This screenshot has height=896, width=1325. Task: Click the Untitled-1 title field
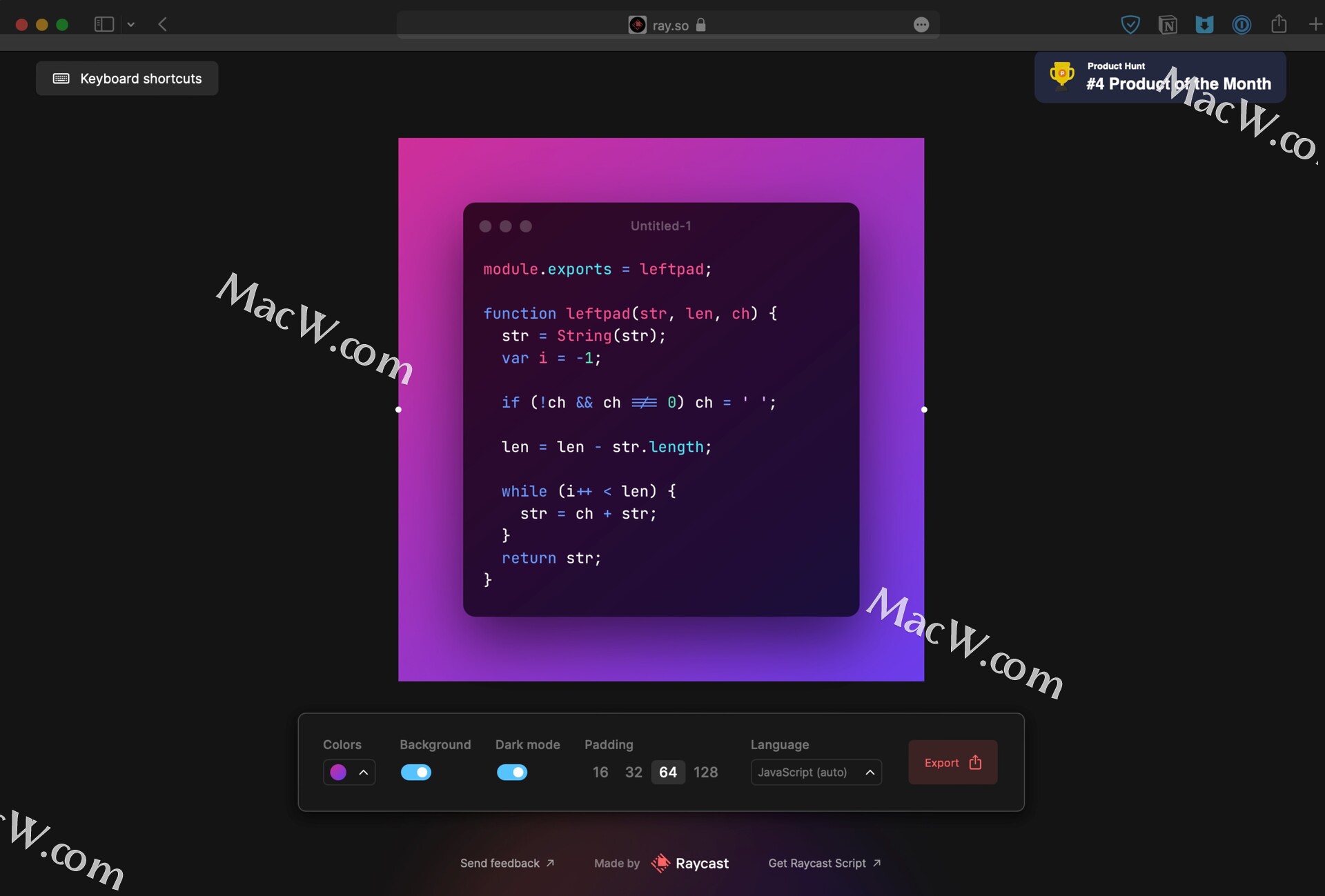click(660, 226)
